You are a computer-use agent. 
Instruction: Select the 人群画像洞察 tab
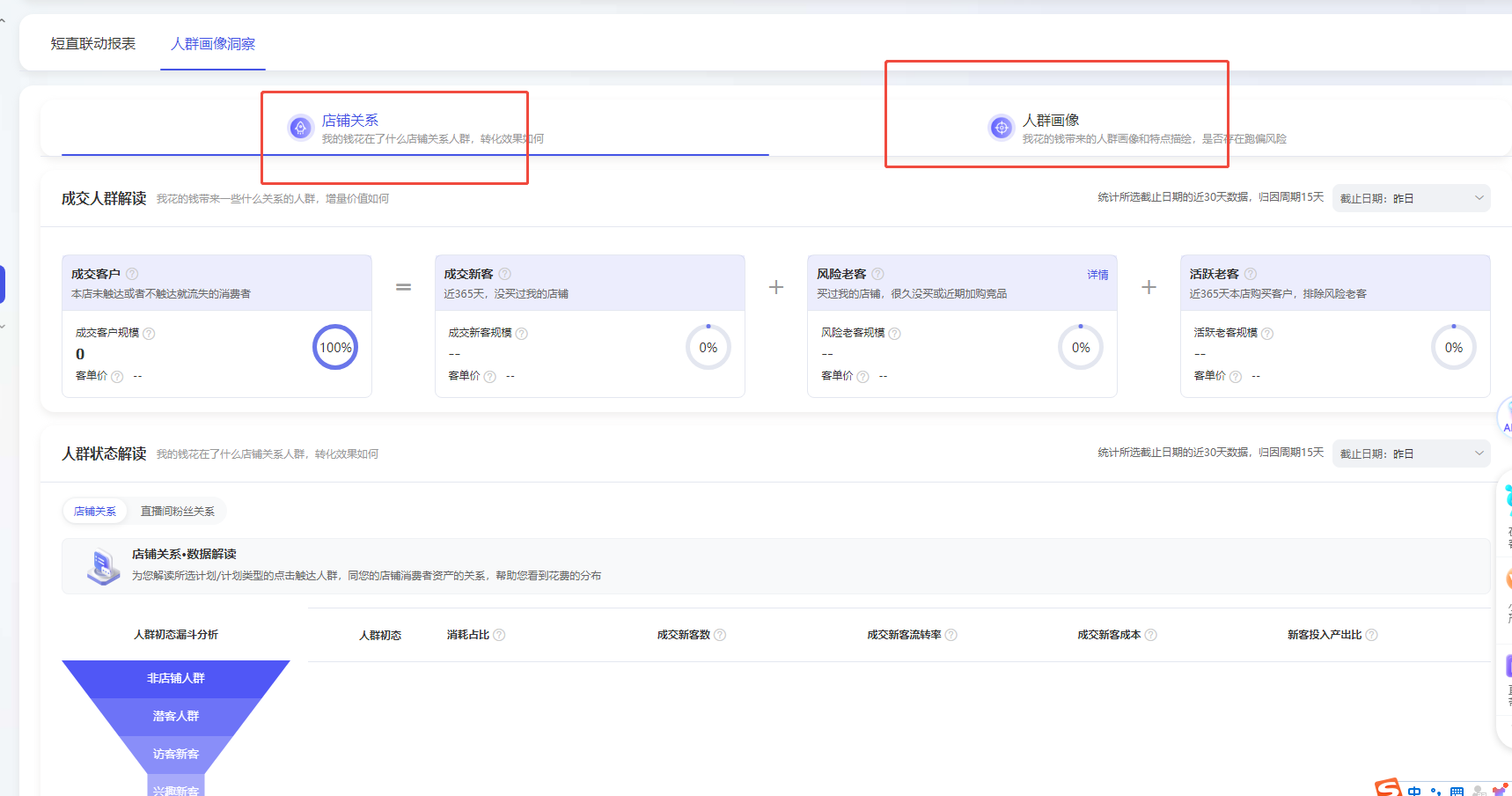click(x=213, y=44)
